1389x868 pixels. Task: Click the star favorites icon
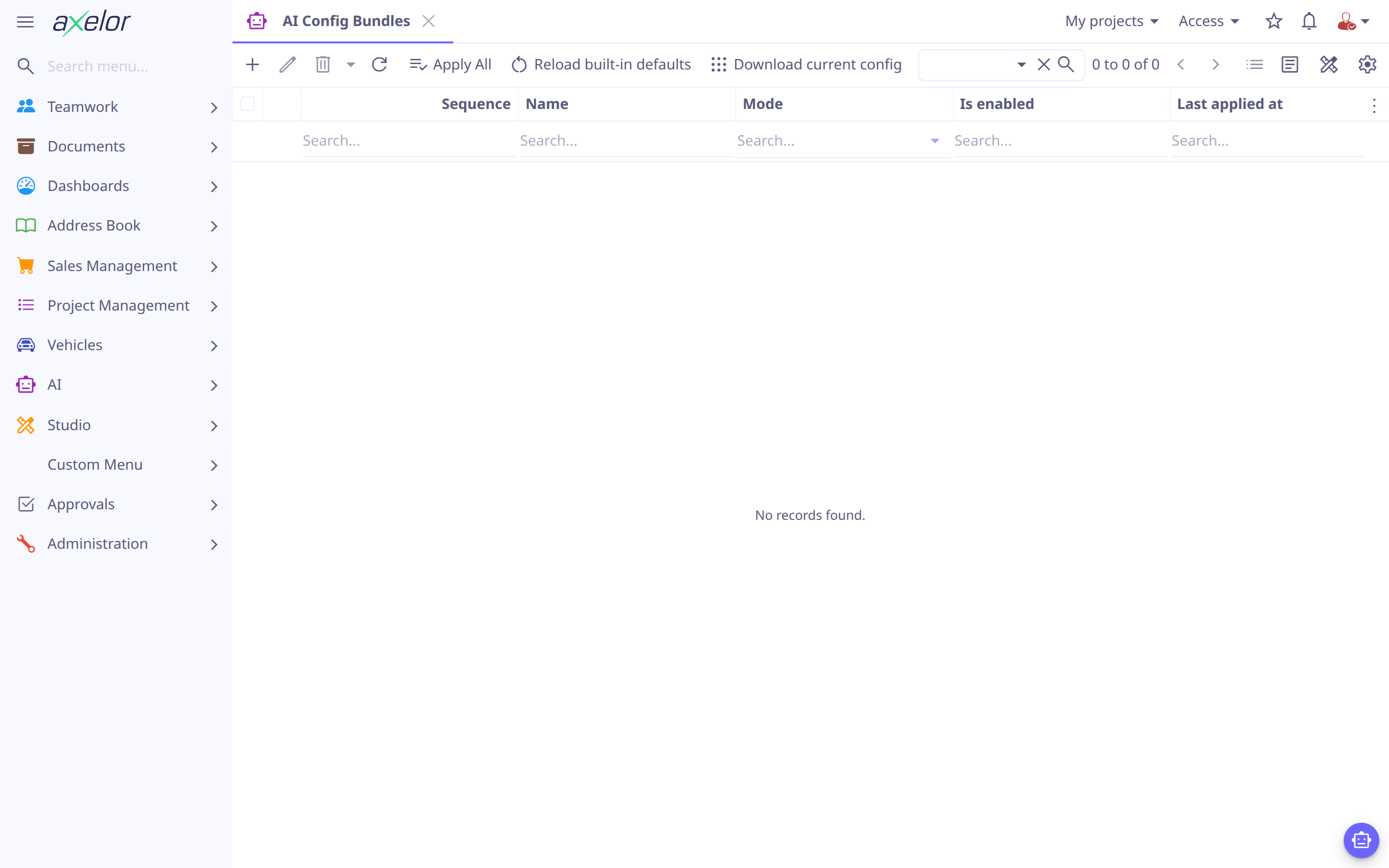(x=1274, y=21)
